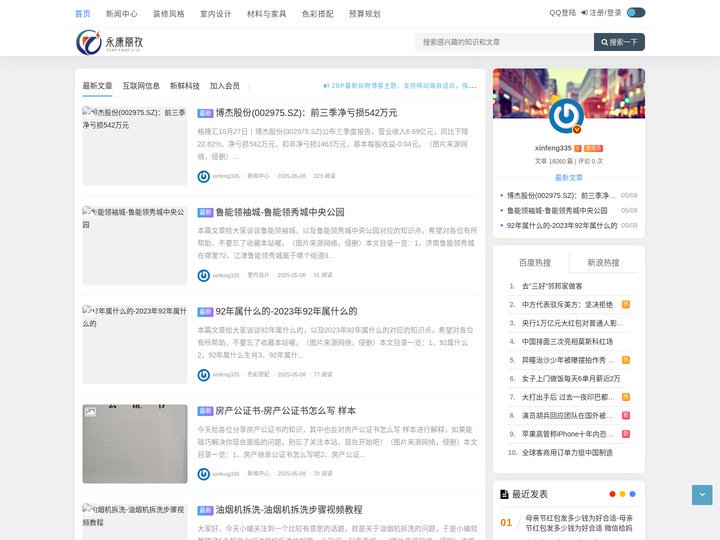Click the blue chevron-down floating button
The height and width of the screenshot is (540, 720).
pyautogui.click(x=702, y=495)
